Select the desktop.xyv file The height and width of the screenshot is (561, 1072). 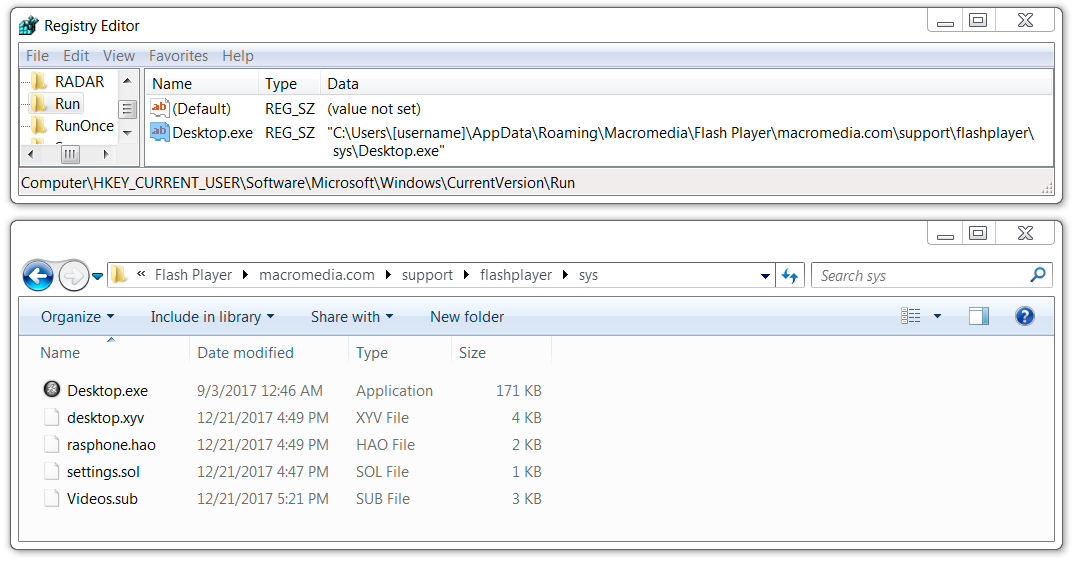(105, 418)
